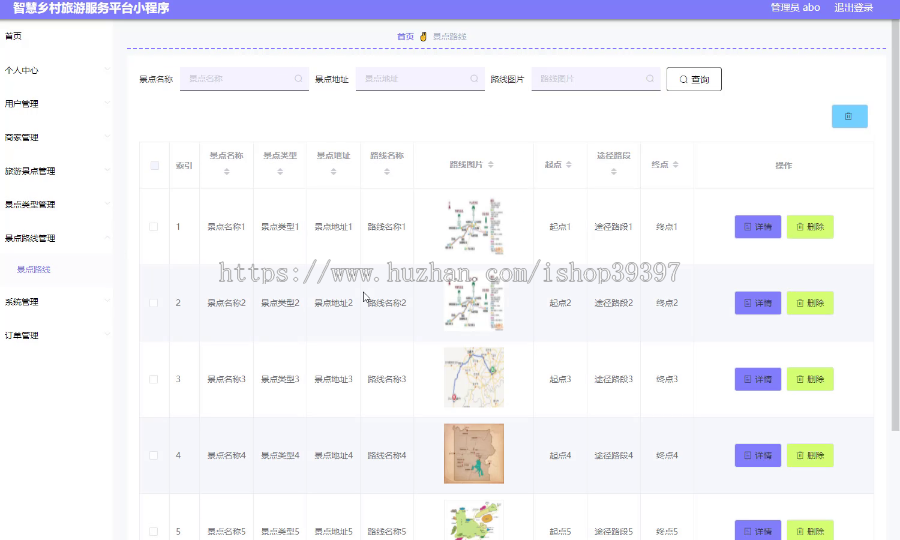900x540 pixels.
Task: Check the row 2 checkbox
Action: coord(154,303)
